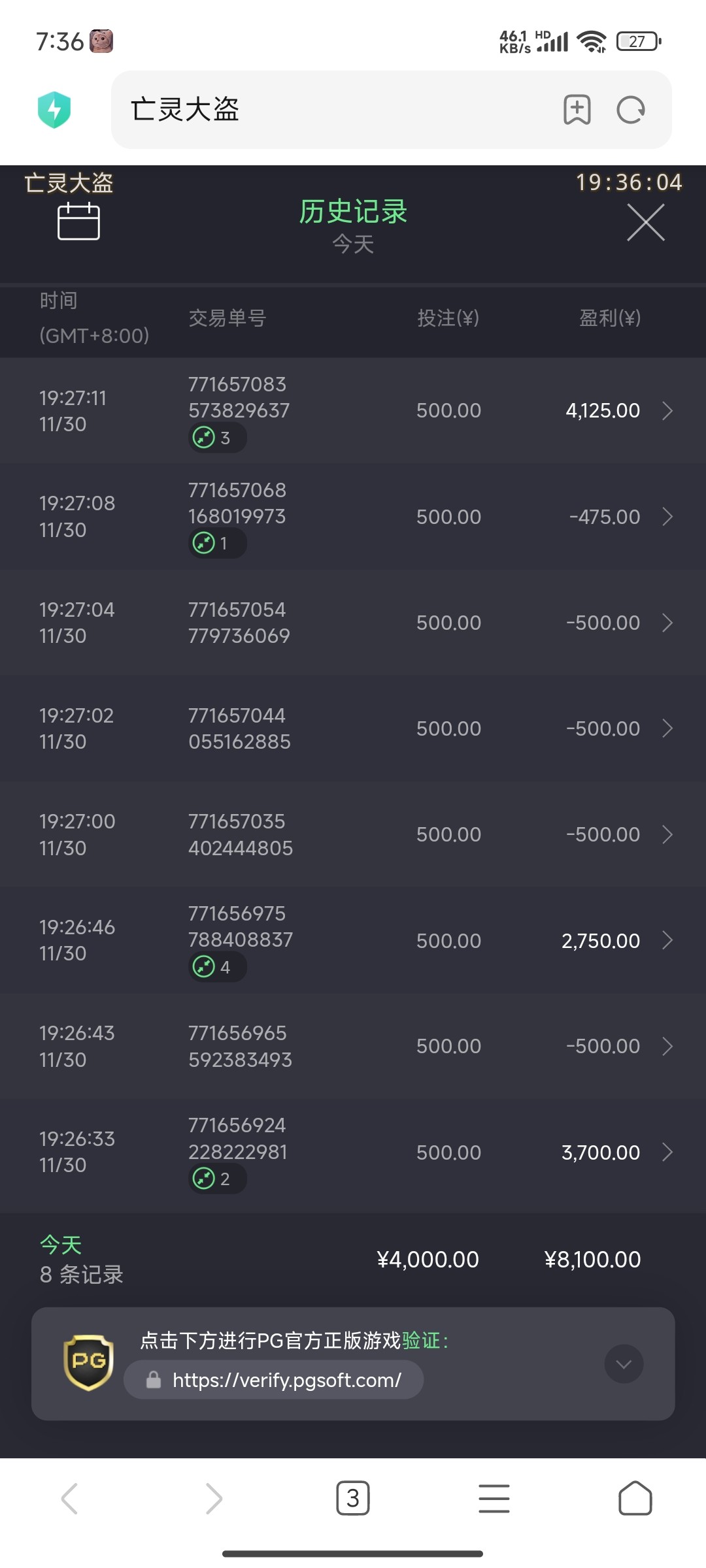Go forward in browser navigation
Viewport: 706px width, 1568px height.
click(x=214, y=1498)
